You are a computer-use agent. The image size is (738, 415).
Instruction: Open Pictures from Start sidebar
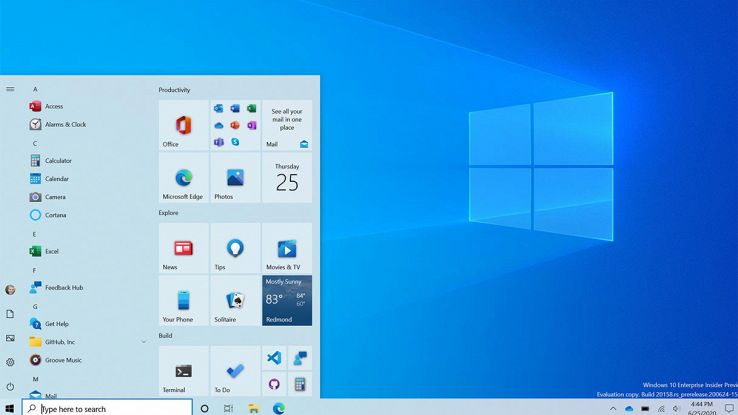[10, 338]
